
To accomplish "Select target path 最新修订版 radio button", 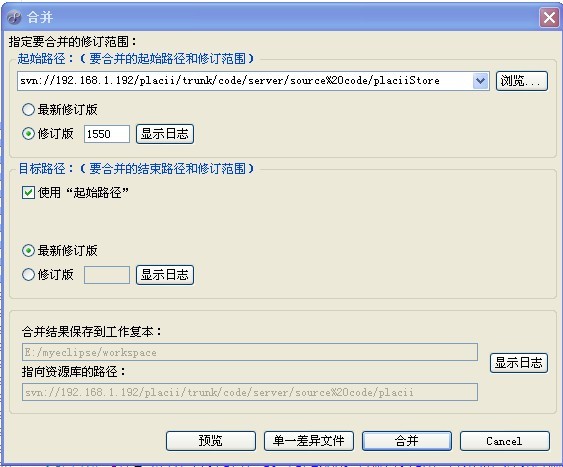I will (x=28, y=250).
